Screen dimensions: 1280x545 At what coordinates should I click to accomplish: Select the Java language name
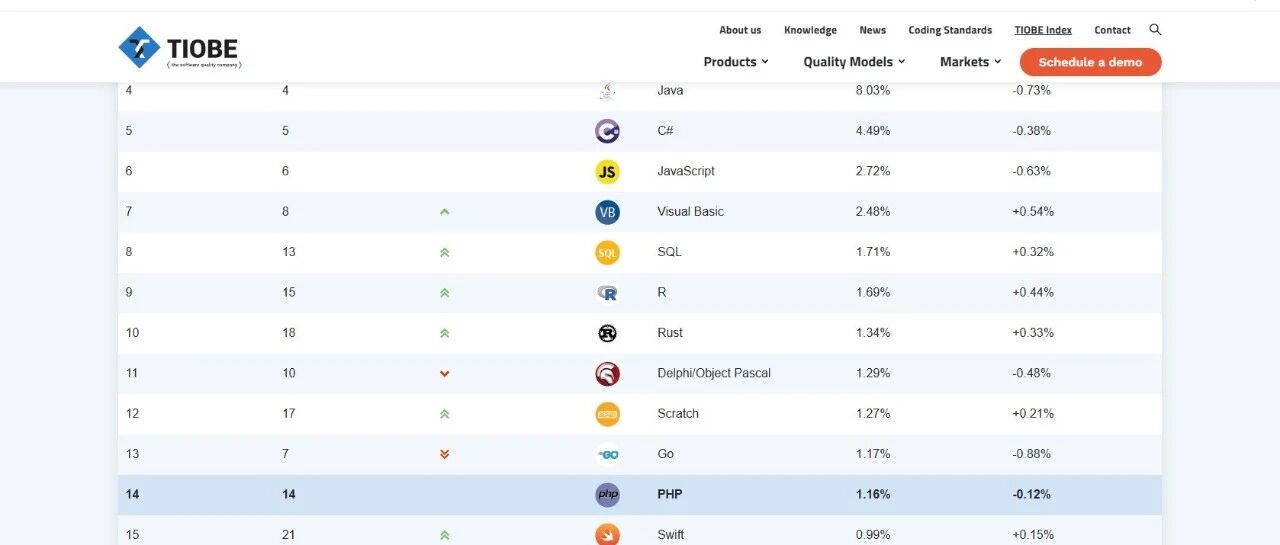[x=670, y=90]
